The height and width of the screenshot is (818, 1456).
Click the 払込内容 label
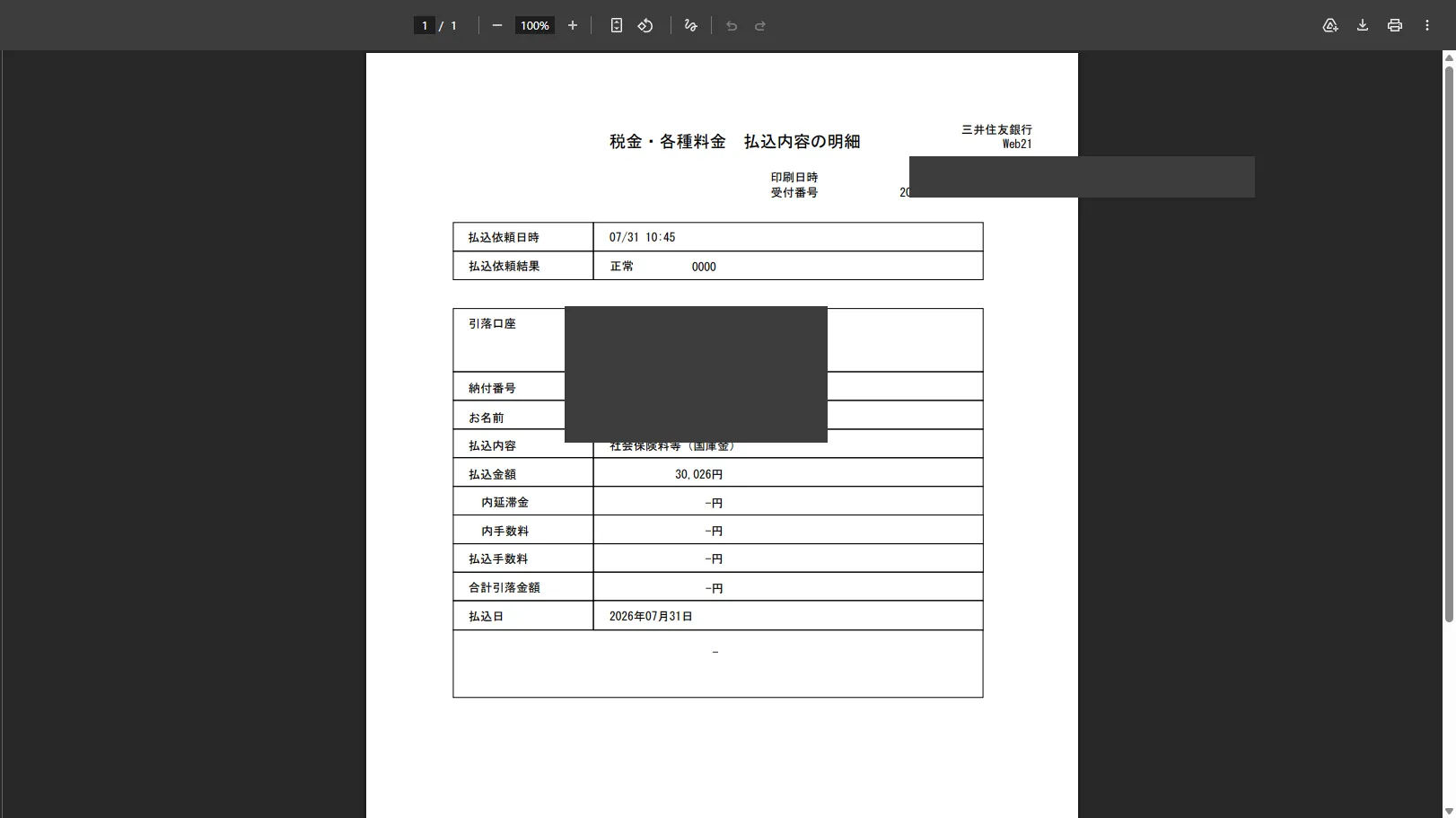[492, 446]
